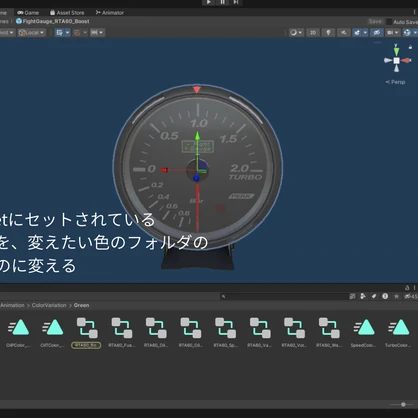The image size is (418, 418).
Task: Click Project panel lock icon
Action: (x=407, y=288)
